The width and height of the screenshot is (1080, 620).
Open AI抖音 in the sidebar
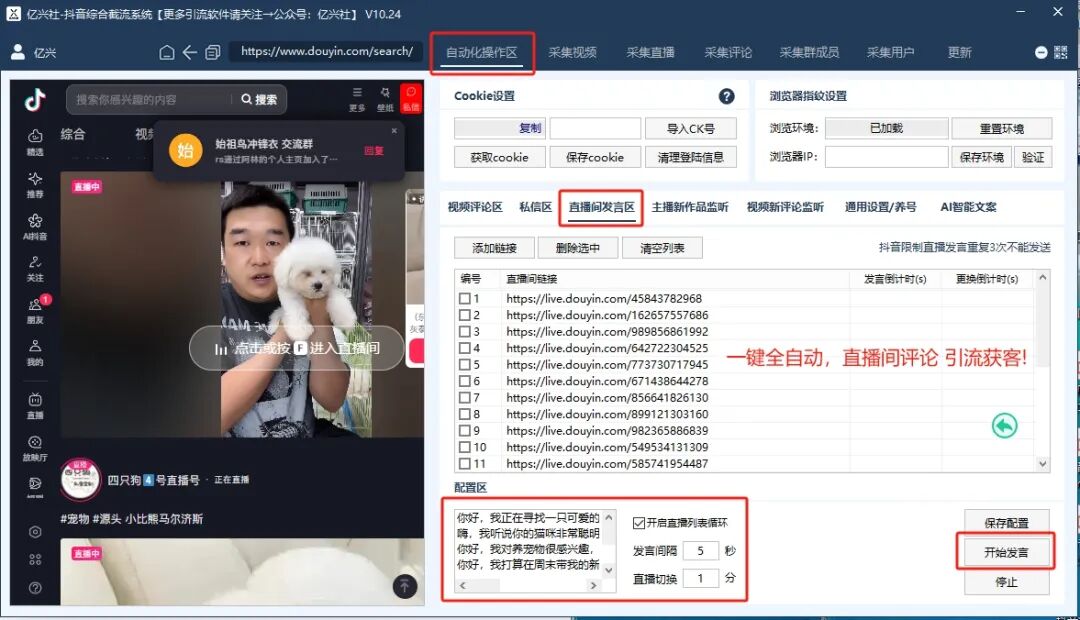[35, 227]
